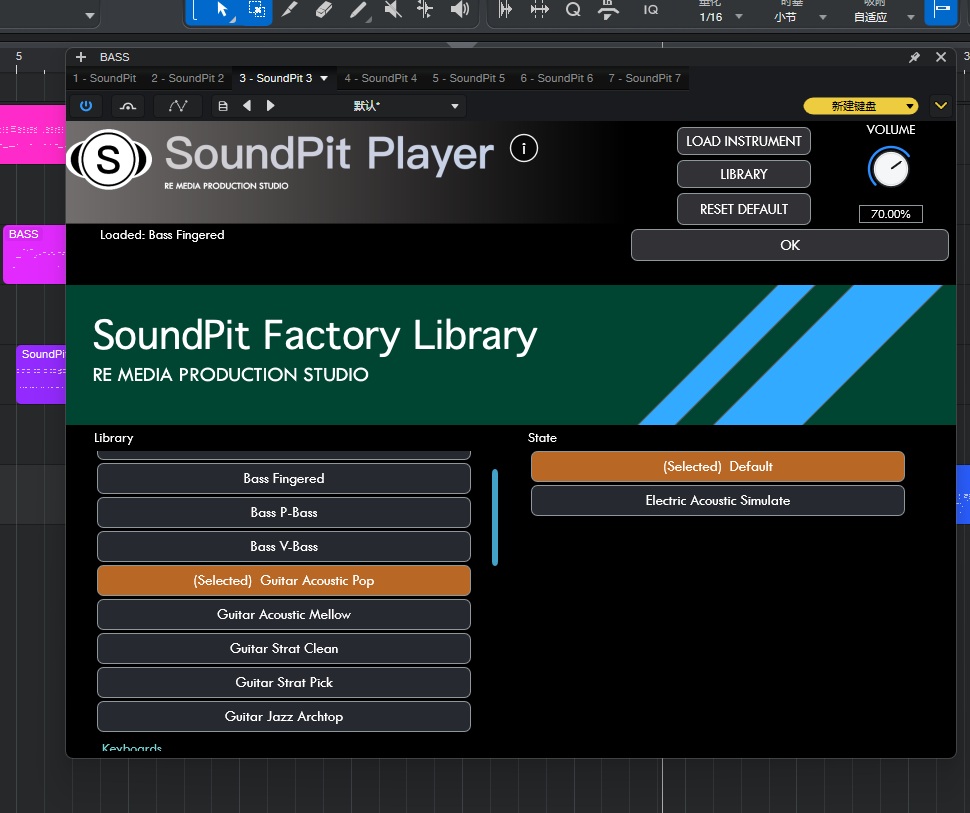Image resolution: width=970 pixels, height=813 pixels.
Task: Switch to the 4 - SoundPit 4 tab
Action: [x=380, y=78]
